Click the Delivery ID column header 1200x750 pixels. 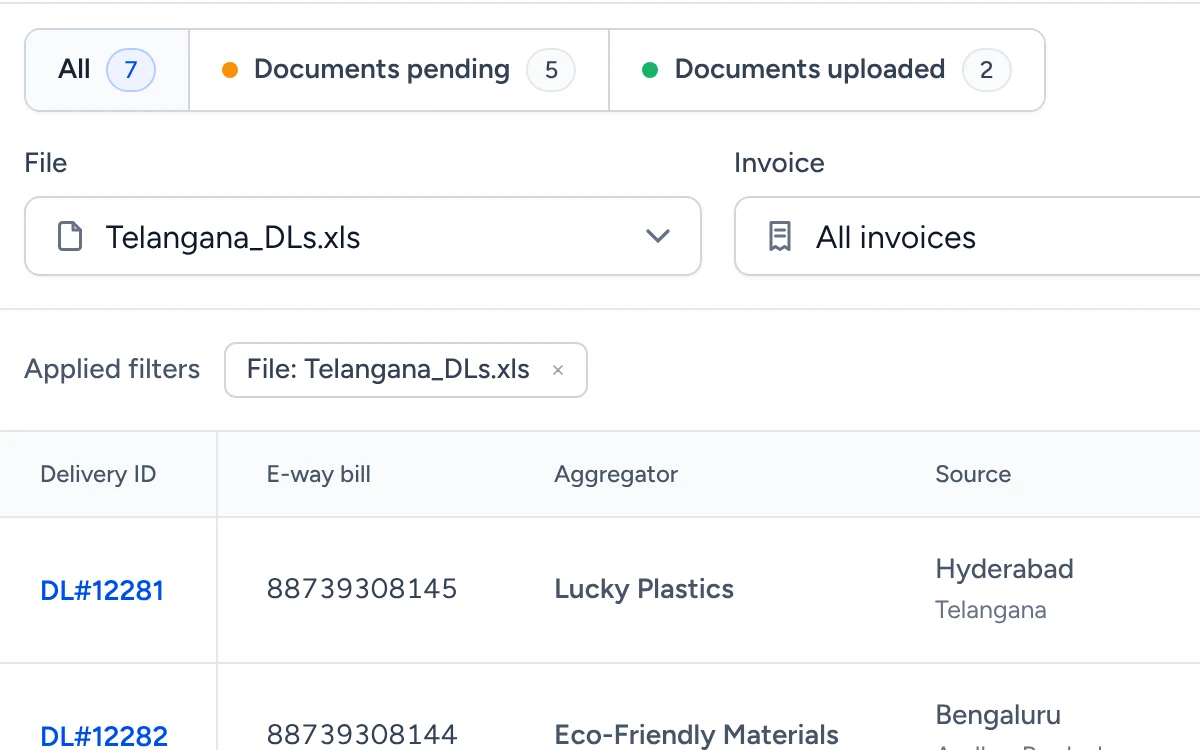coord(98,474)
